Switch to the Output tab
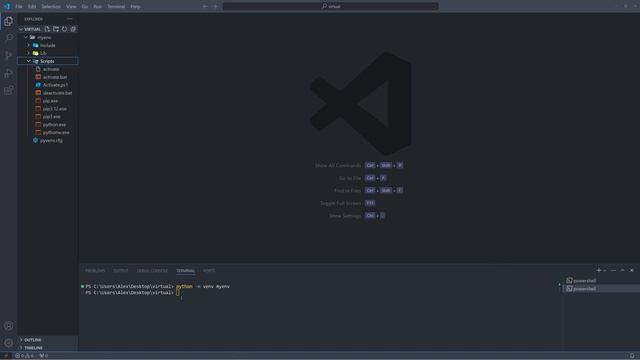 (121, 271)
